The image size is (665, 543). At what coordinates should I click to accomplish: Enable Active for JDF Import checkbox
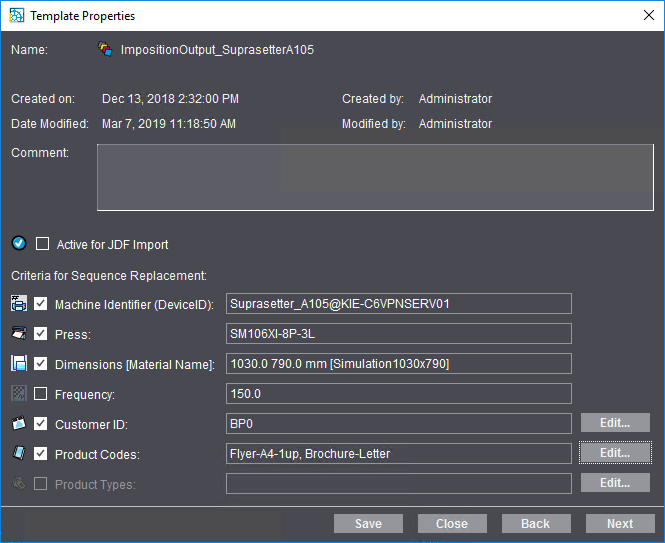(42, 244)
